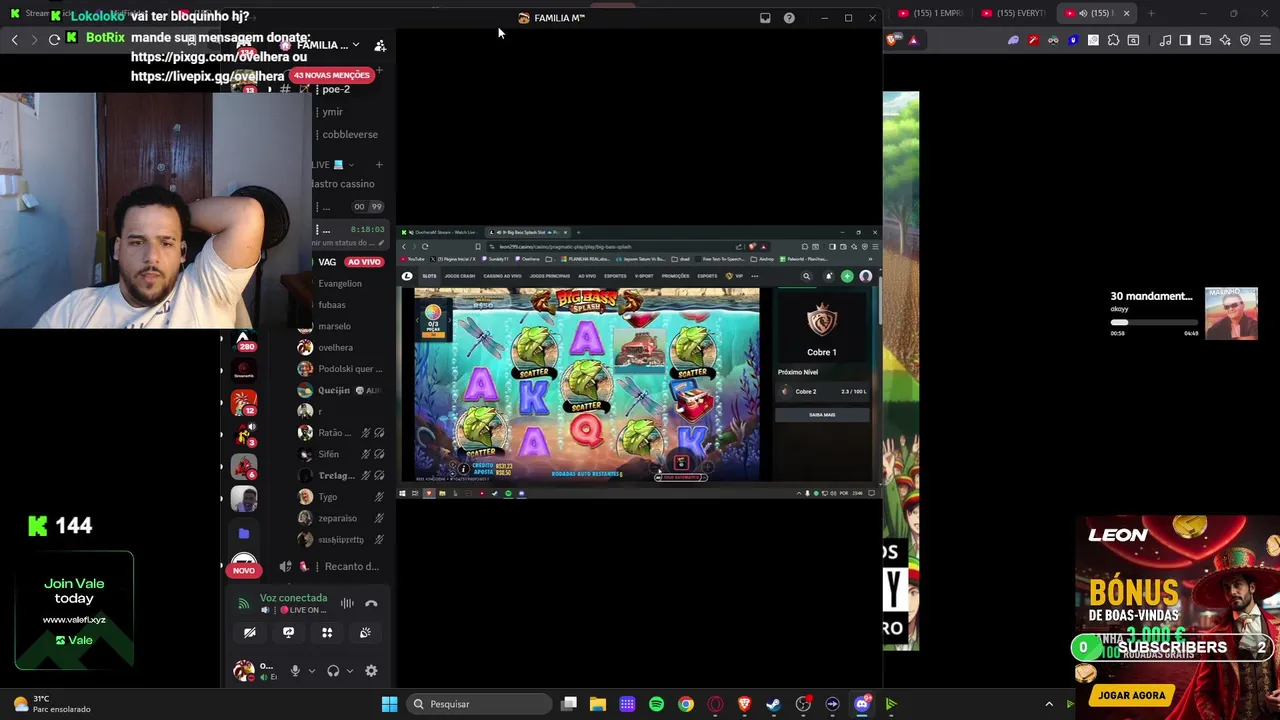
Task: Jump to 43 NOVAS MENÇÕES pill
Action: (332, 75)
